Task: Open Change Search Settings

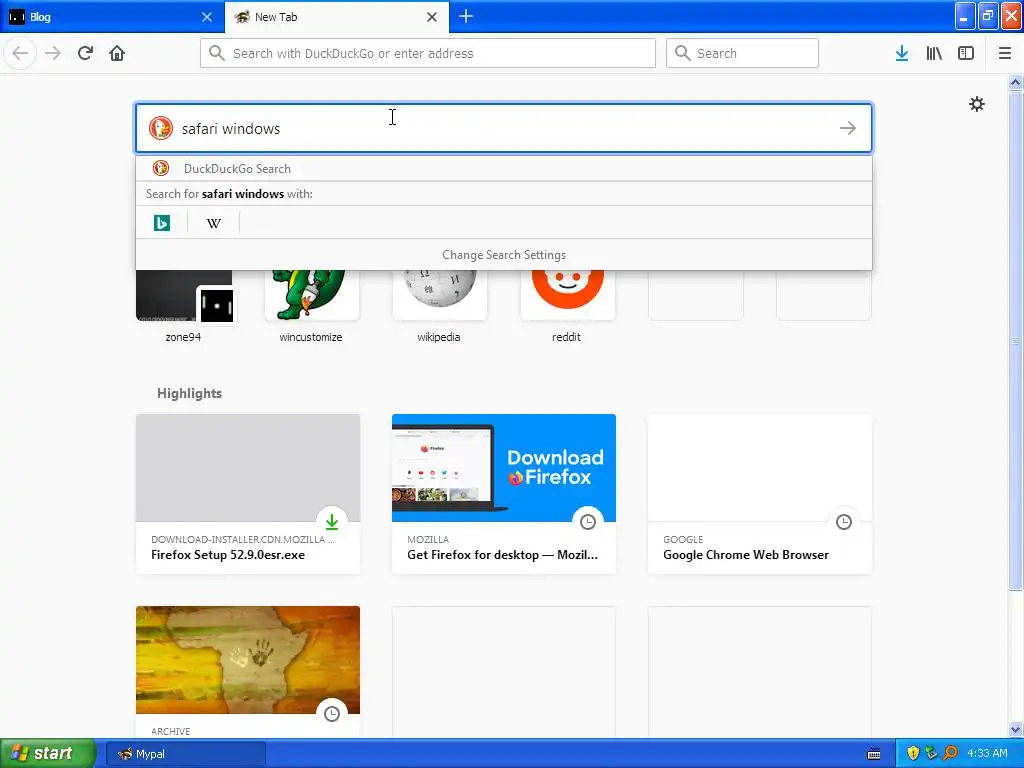Action: click(504, 255)
